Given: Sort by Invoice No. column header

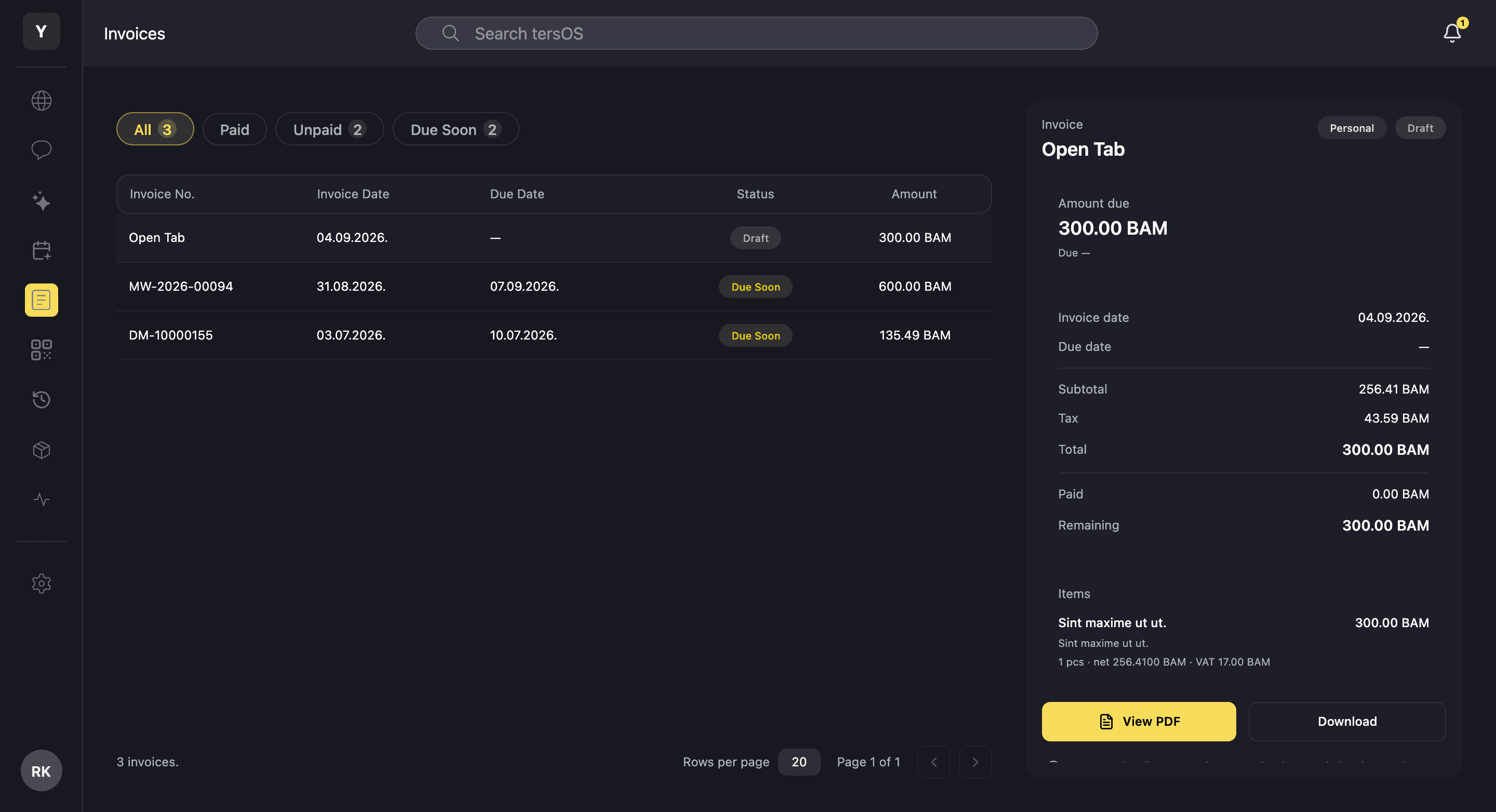Looking at the screenshot, I should click(162, 194).
